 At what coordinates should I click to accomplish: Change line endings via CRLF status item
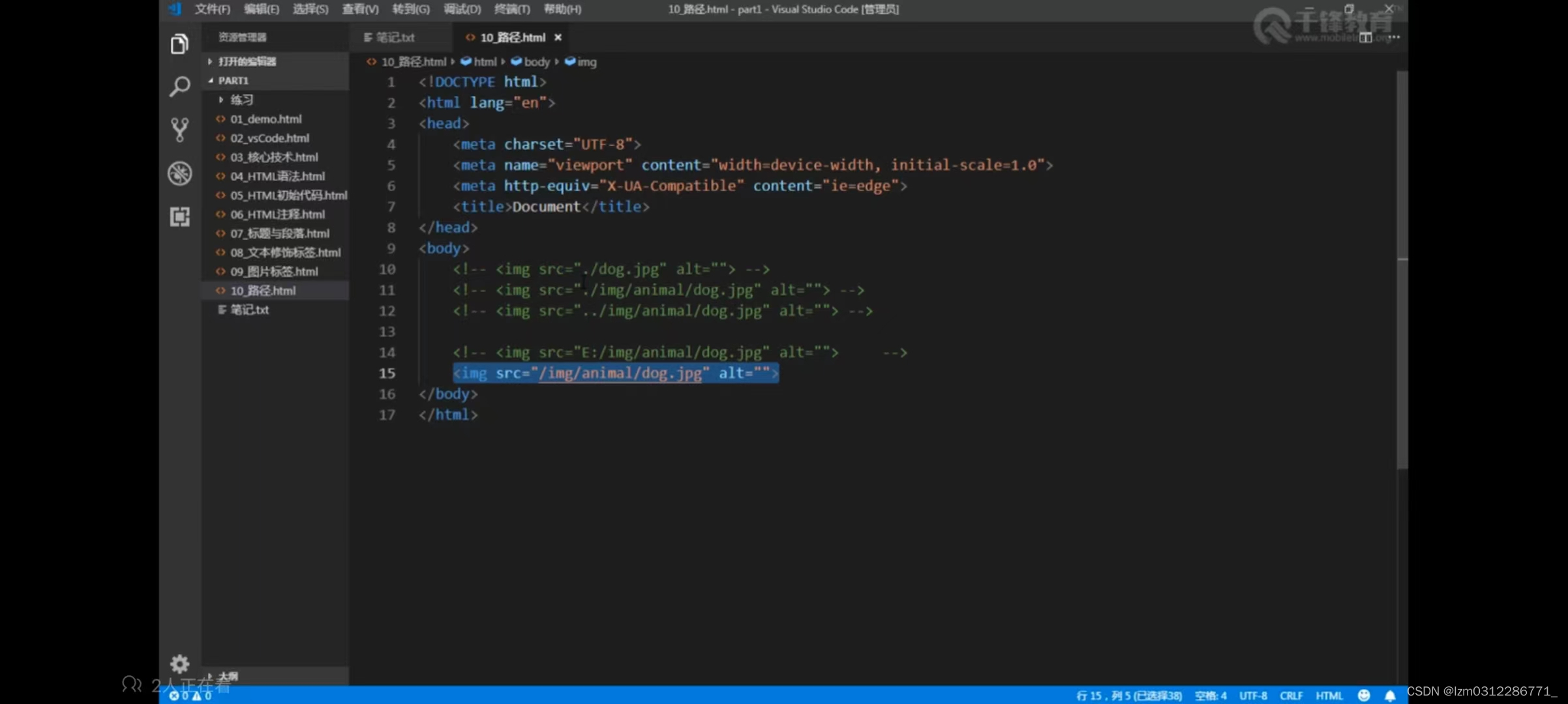(x=1291, y=696)
